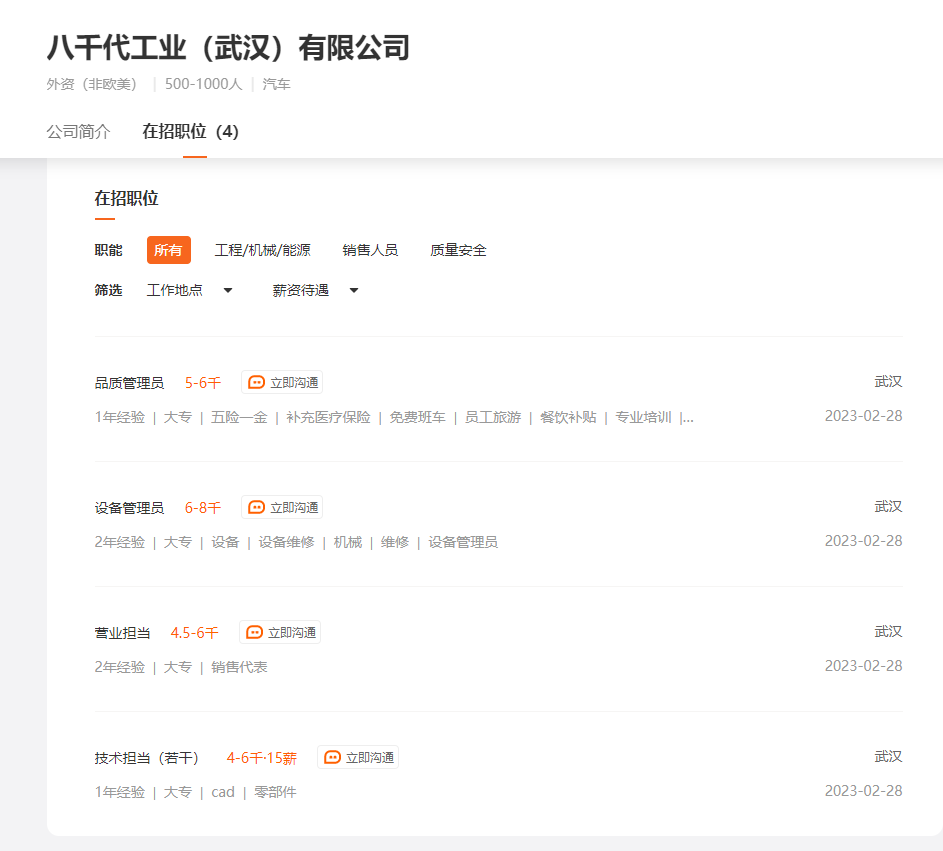Open the 营业担当 job posting

(x=122, y=633)
